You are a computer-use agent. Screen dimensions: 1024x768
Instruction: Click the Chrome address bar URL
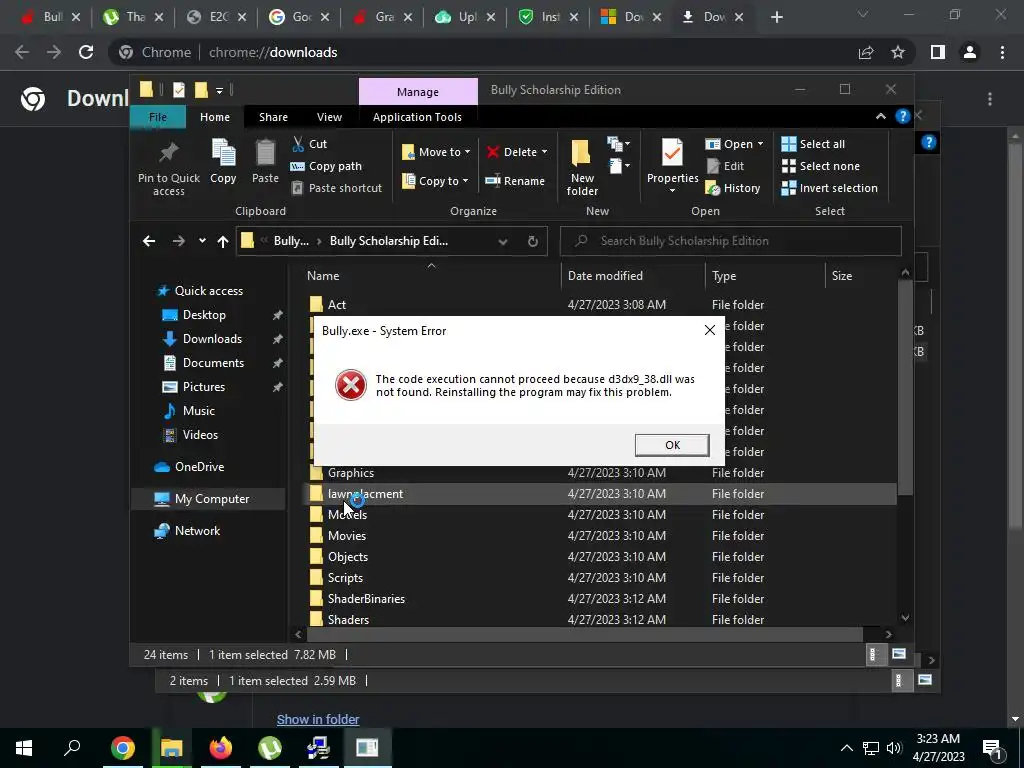pyautogui.click(x=273, y=52)
